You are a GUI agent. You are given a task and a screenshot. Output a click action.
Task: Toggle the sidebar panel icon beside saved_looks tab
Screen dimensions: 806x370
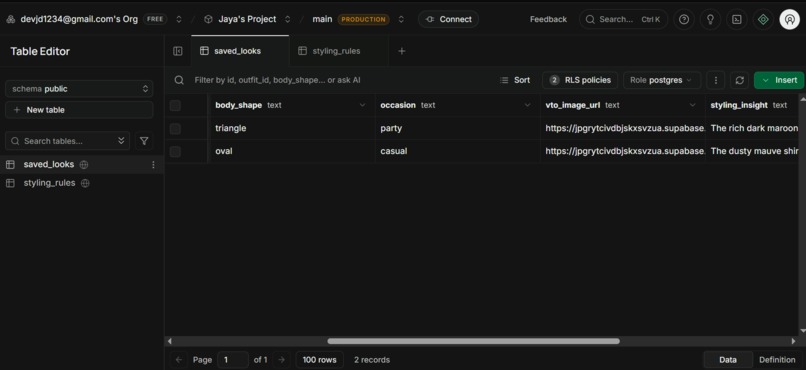coord(178,51)
